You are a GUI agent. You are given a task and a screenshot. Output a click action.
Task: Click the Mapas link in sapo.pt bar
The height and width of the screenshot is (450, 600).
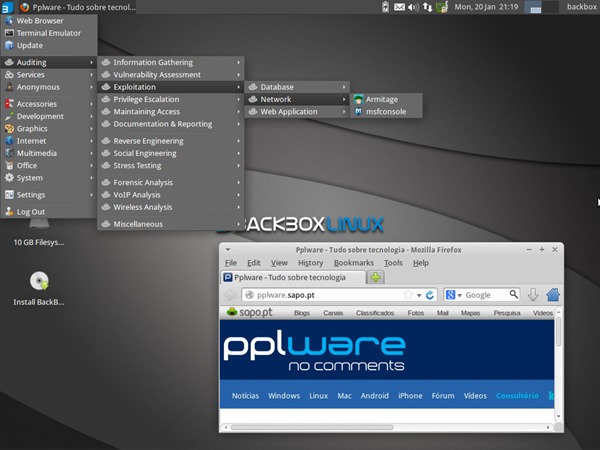click(470, 313)
